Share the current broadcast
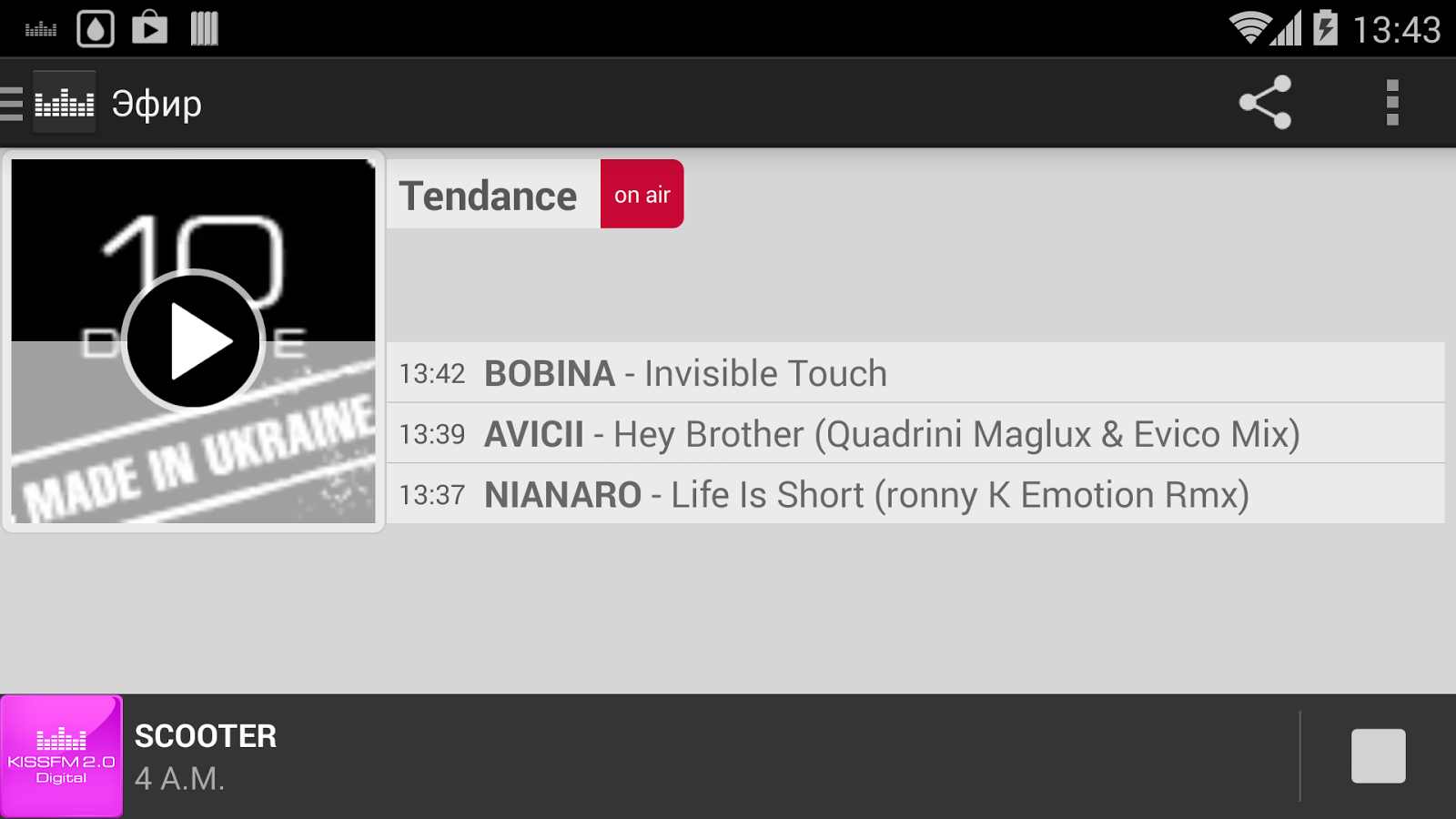1456x819 pixels. (x=1265, y=102)
